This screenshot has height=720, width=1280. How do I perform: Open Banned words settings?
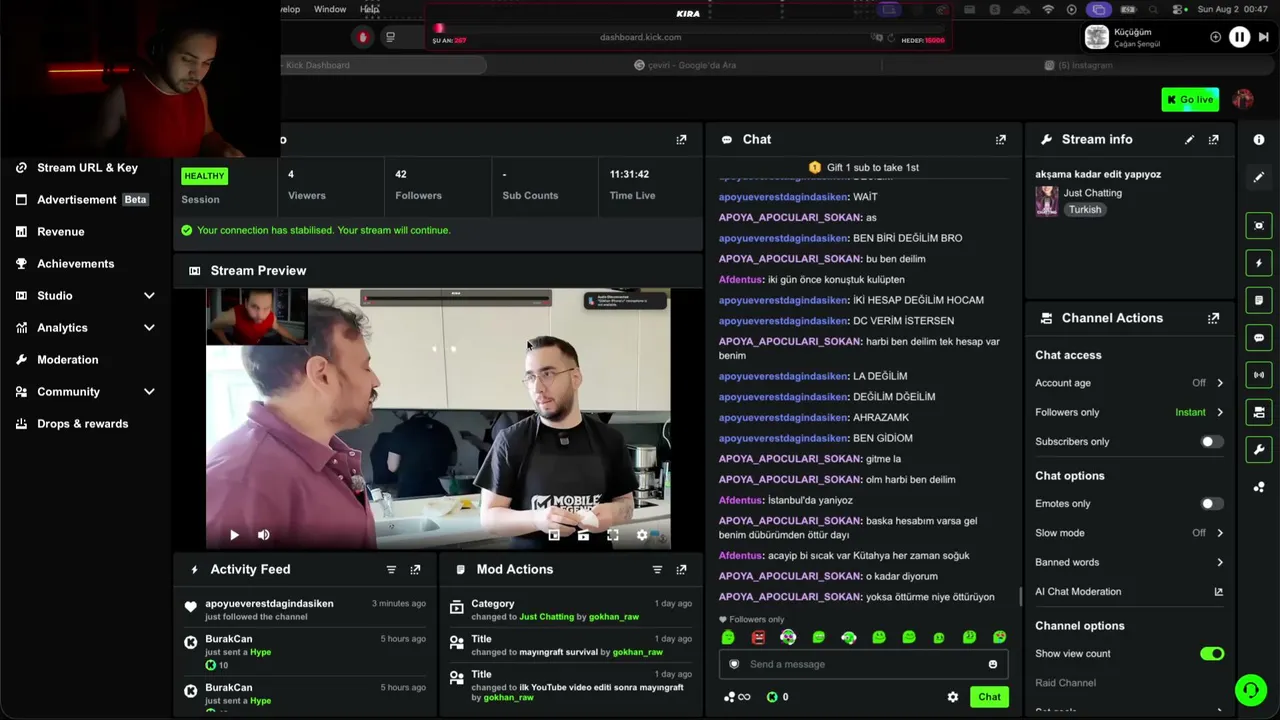point(1129,562)
